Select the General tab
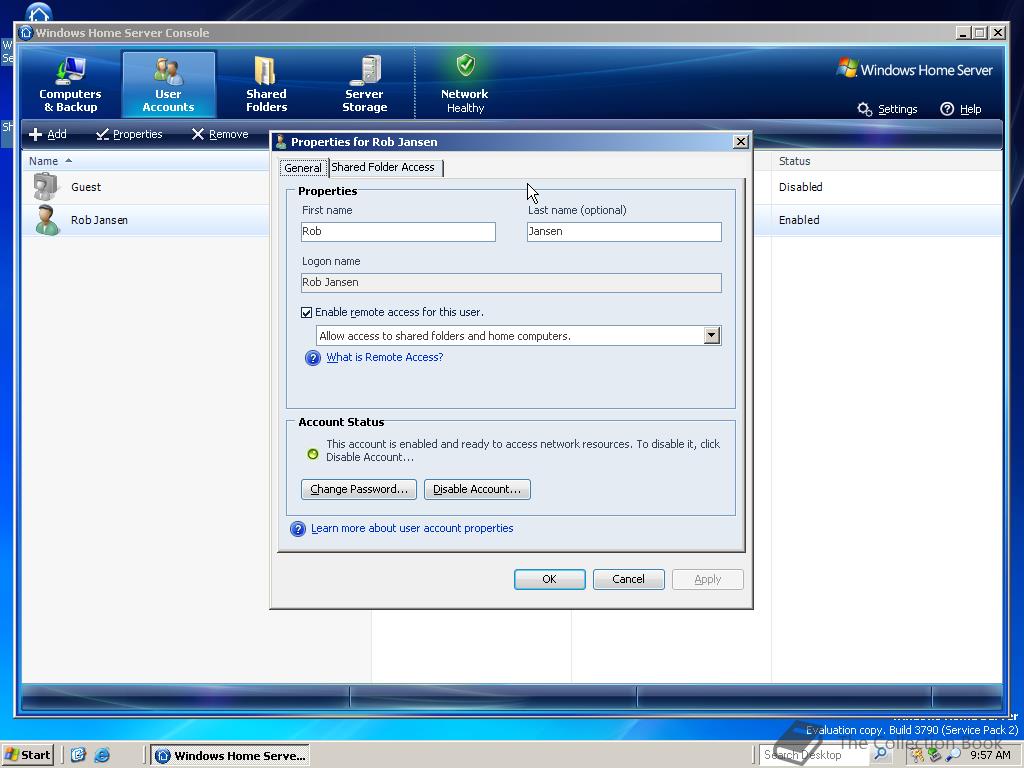The width and height of the screenshot is (1024, 768). (x=302, y=167)
